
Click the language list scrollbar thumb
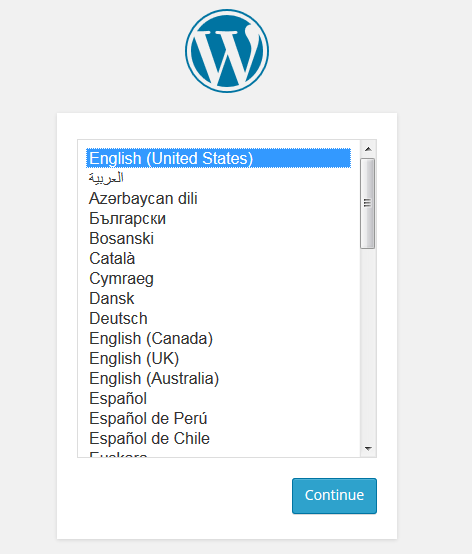coord(368,204)
